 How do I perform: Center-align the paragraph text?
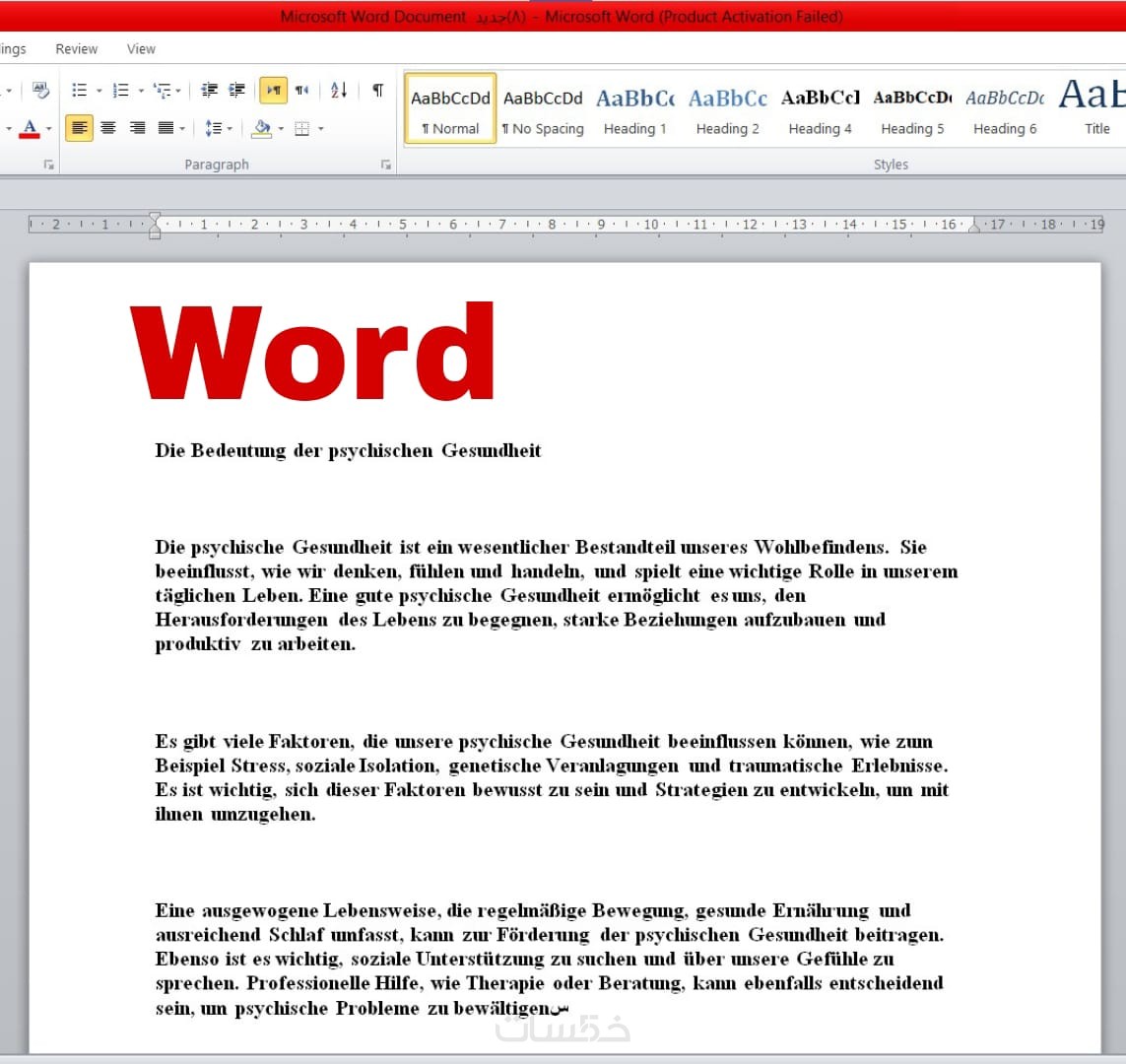point(108,128)
